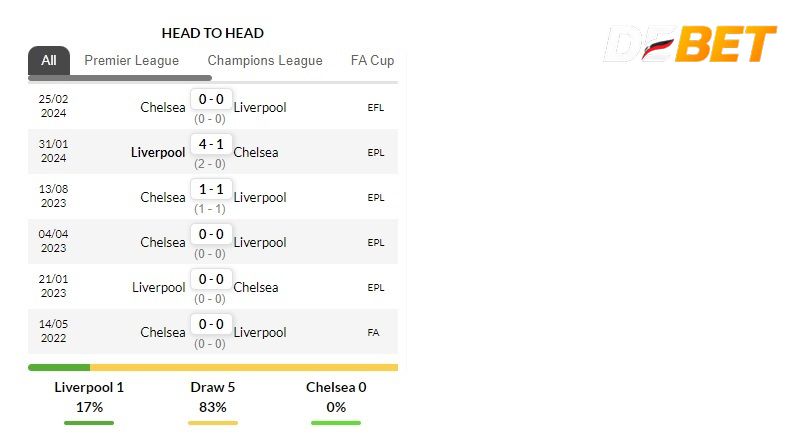Click the 1 - 1 score box
800x438 pixels.
211,189
